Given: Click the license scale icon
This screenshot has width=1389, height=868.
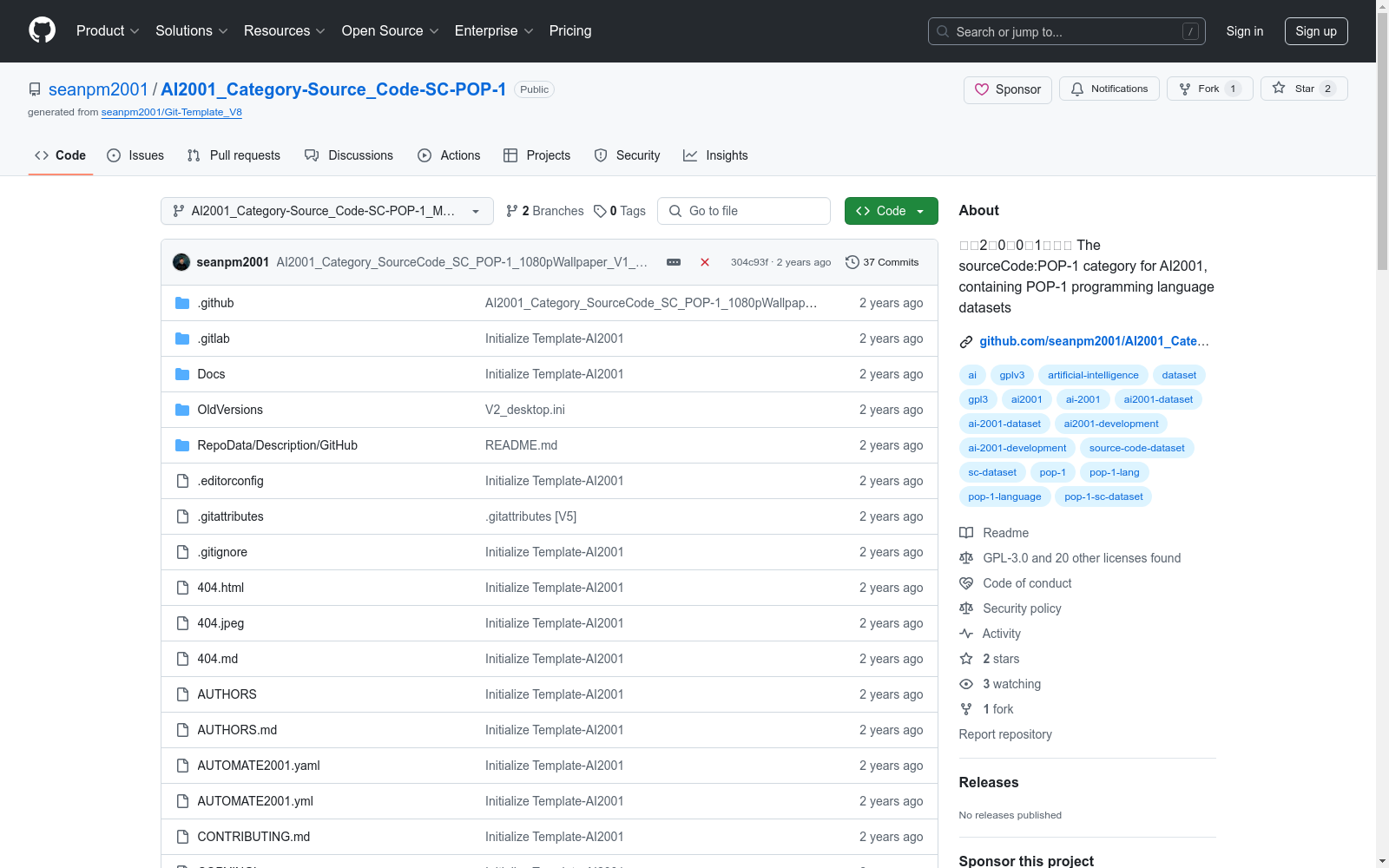Looking at the screenshot, I should [966, 558].
